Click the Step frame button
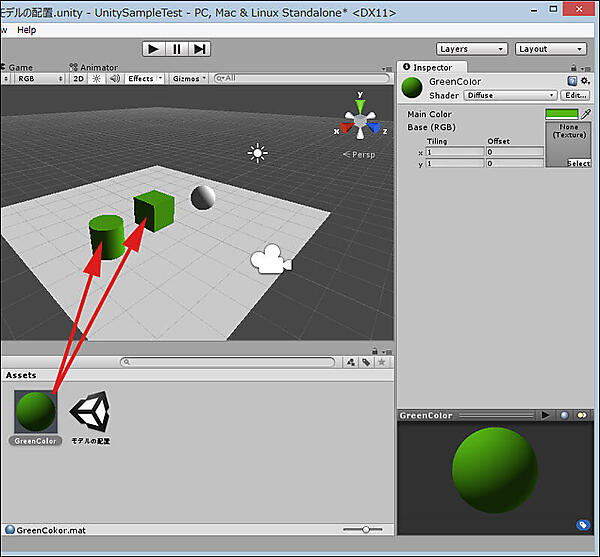This screenshot has width=600, height=557. [x=200, y=48]
